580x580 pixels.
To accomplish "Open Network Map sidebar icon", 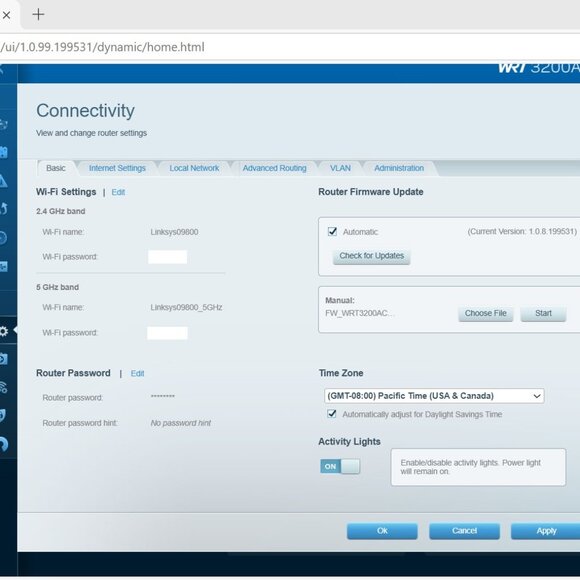I will pos(4,124).
